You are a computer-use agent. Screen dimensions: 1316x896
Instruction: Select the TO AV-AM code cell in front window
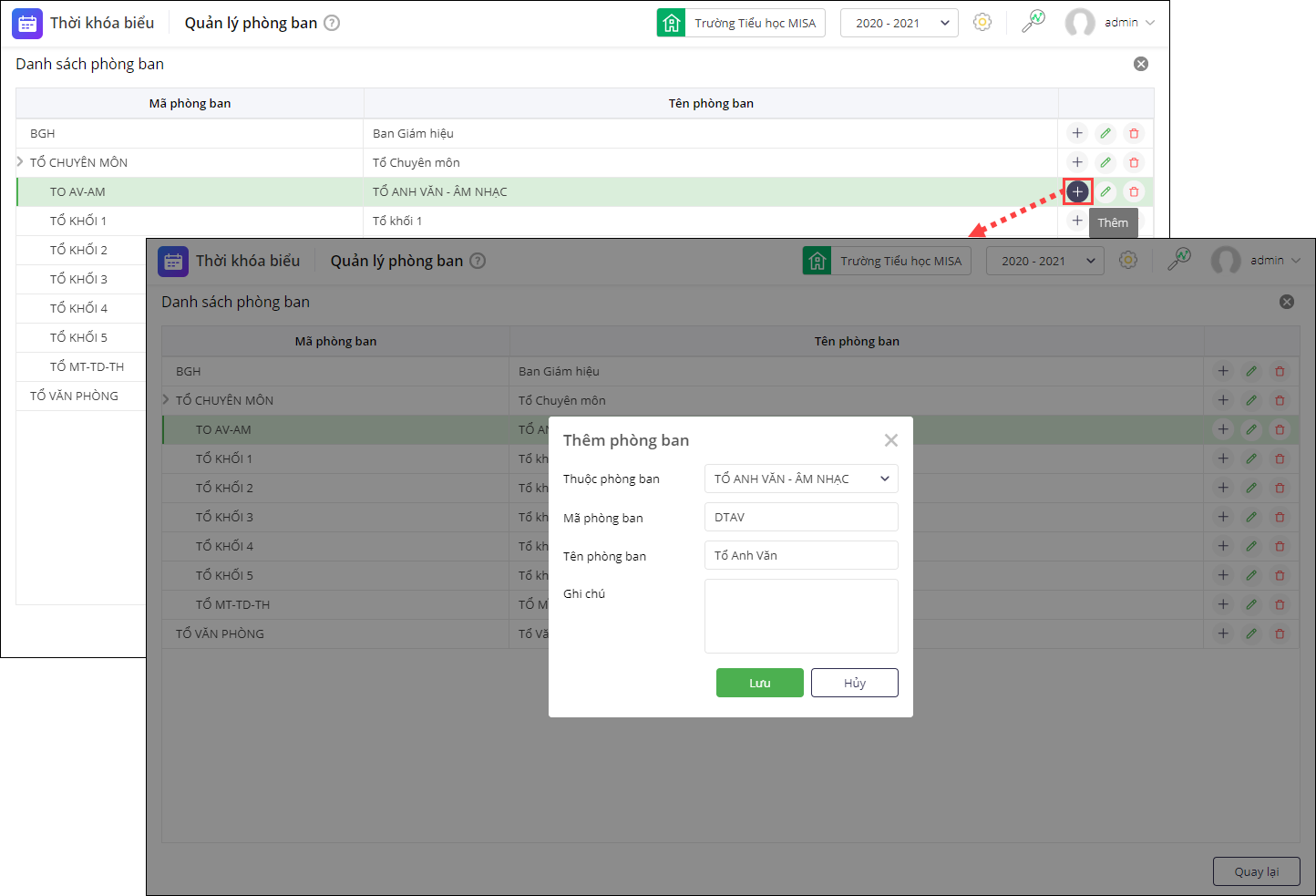(x=335, y=429)
